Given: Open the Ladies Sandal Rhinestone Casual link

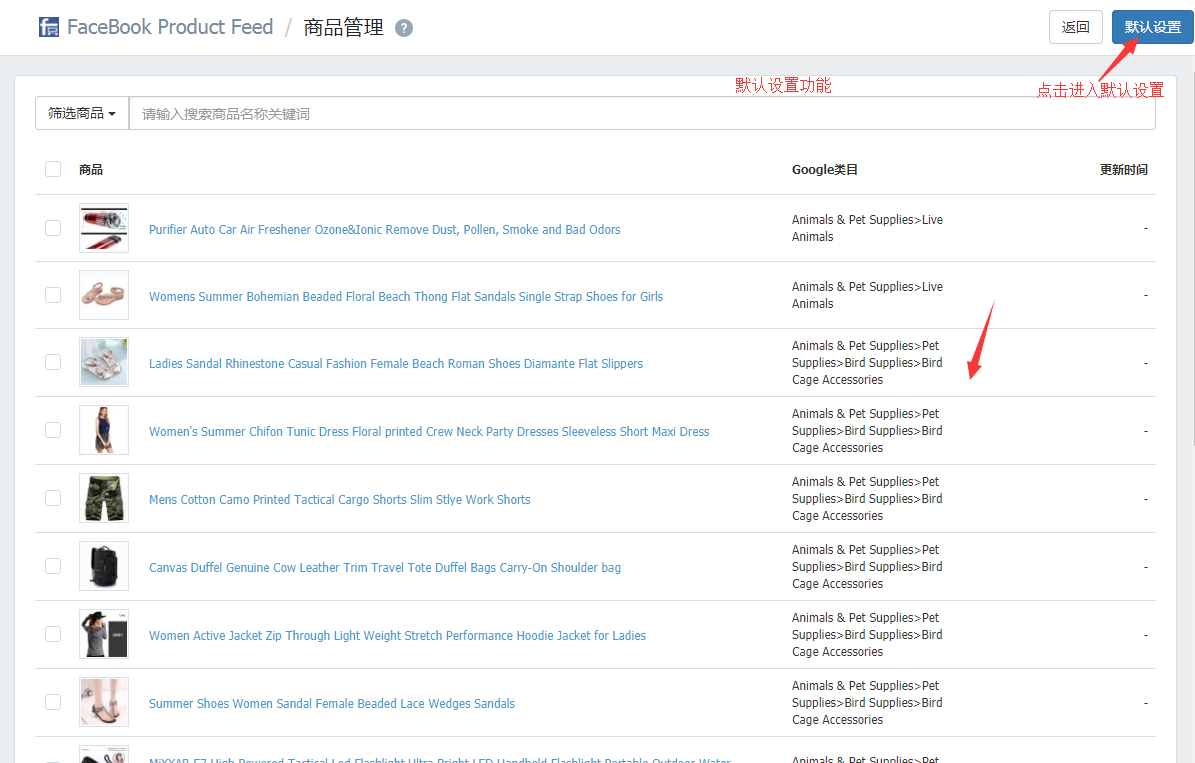Looking at the screenshot, I should [396, 364].
